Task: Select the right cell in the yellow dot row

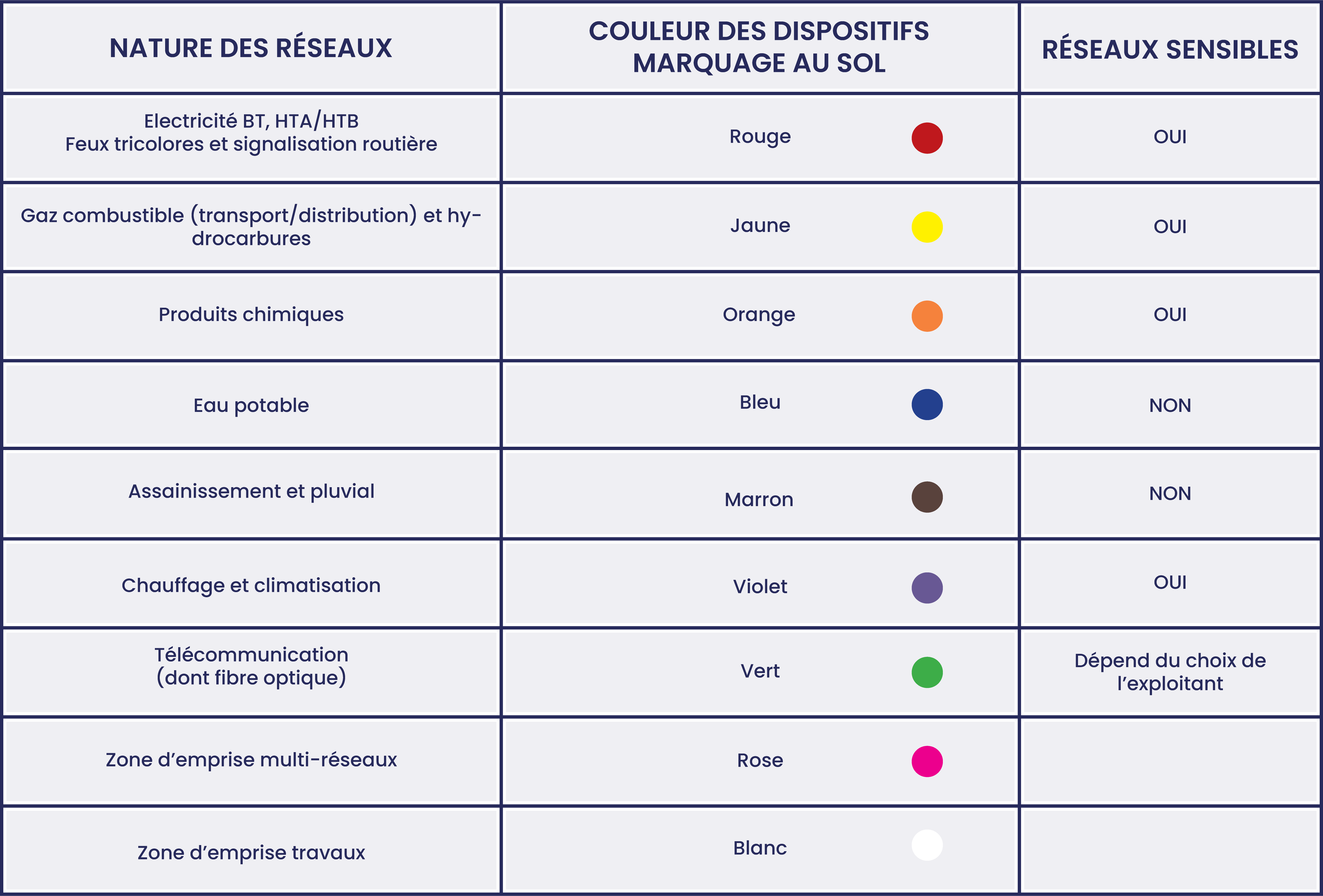Action: click(1170, 227)
